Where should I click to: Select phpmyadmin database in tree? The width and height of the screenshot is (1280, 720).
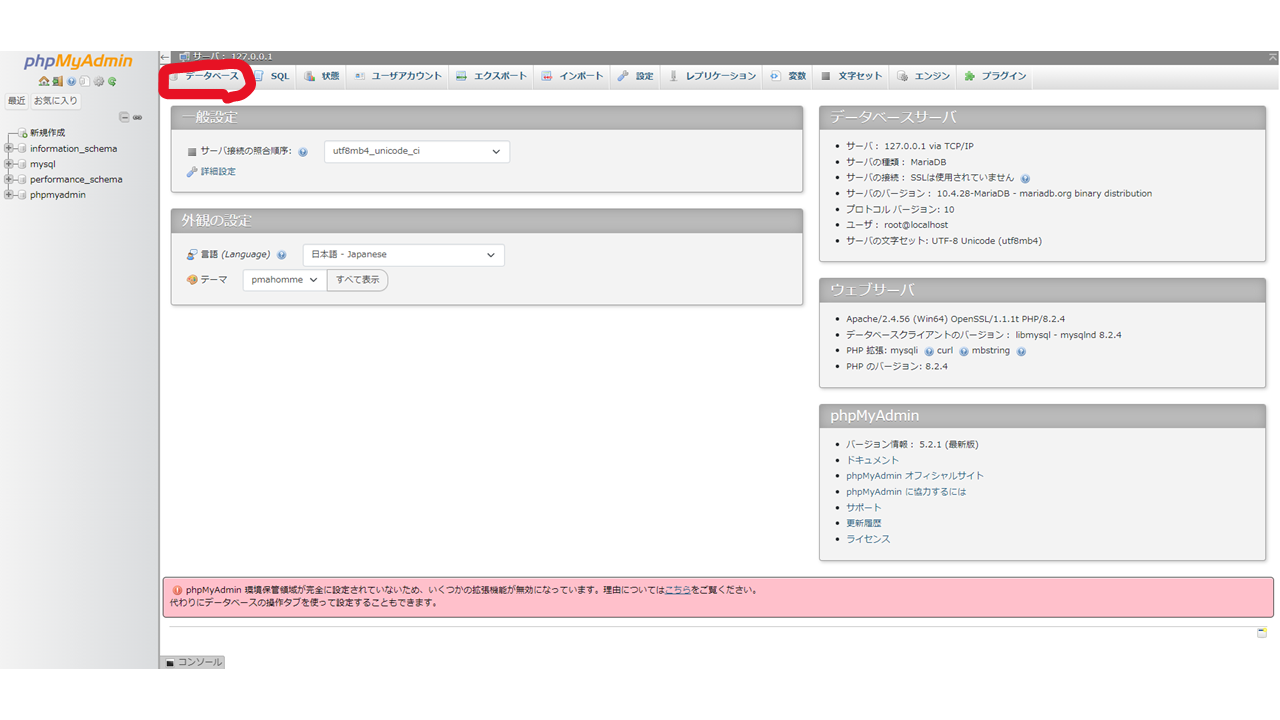(x=57, y=195)
